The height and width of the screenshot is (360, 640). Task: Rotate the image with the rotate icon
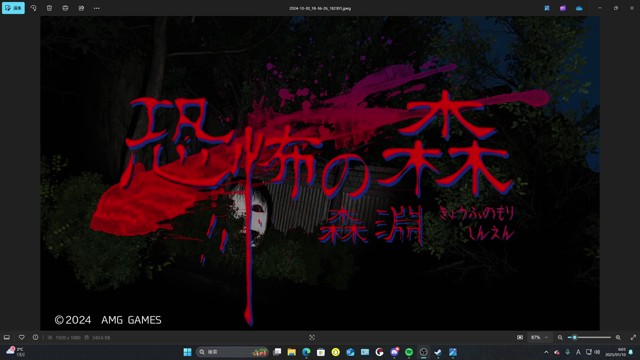(x=33, y=8)
